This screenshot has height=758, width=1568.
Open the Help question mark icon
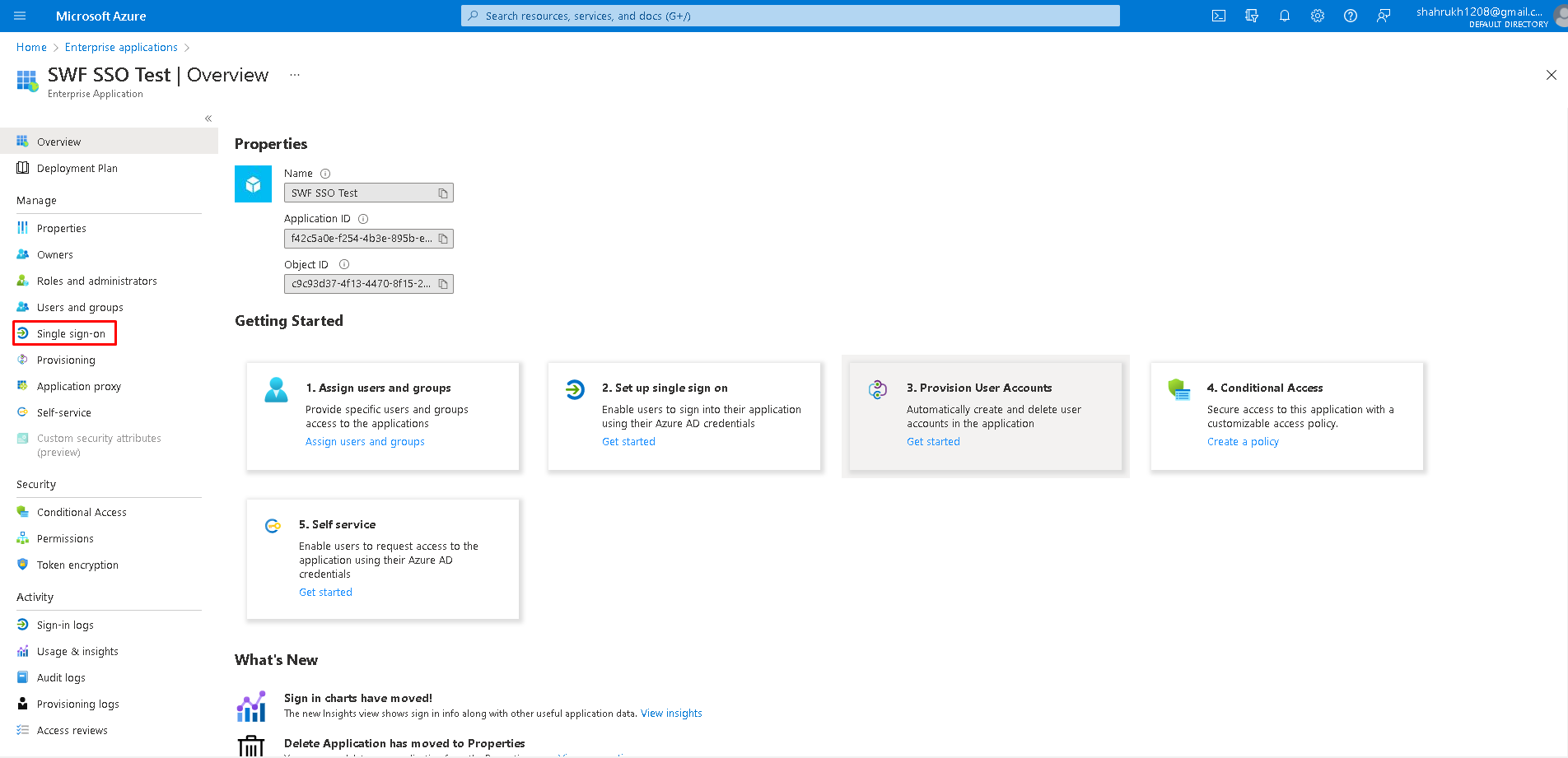tap(1351, 16)
